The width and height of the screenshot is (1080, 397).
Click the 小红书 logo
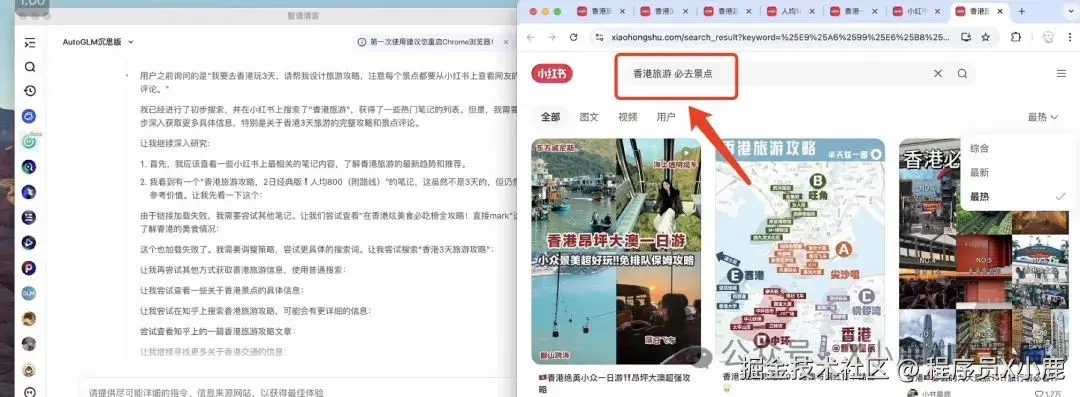pyautogui.click(x=552, y=73)
